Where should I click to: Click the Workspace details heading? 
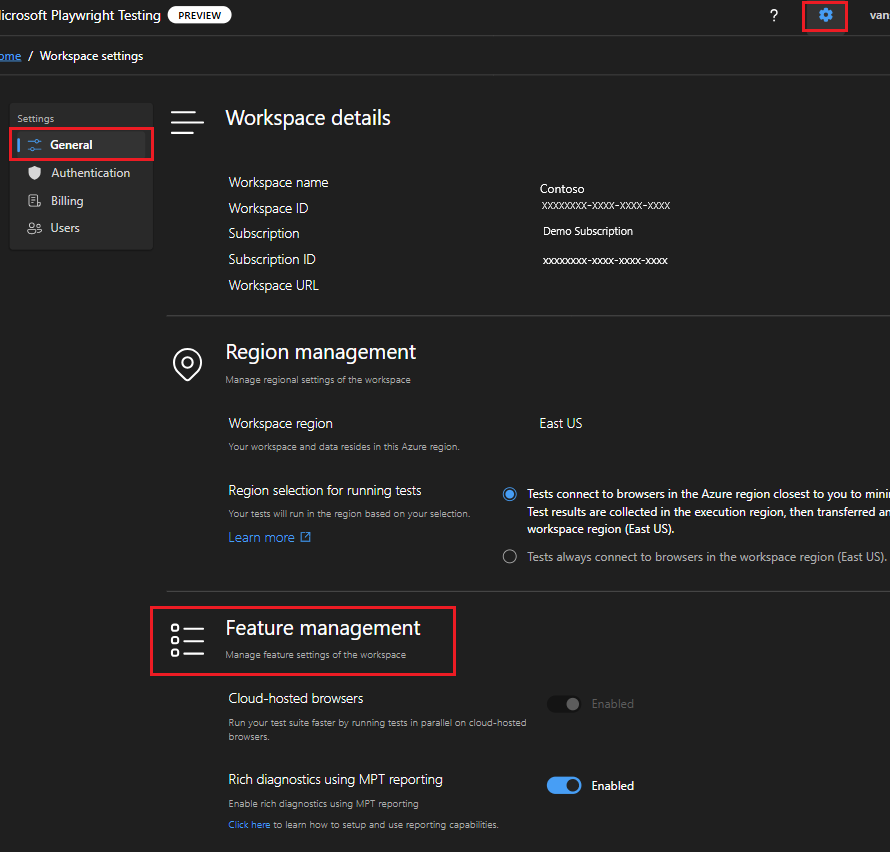(308, 118)
